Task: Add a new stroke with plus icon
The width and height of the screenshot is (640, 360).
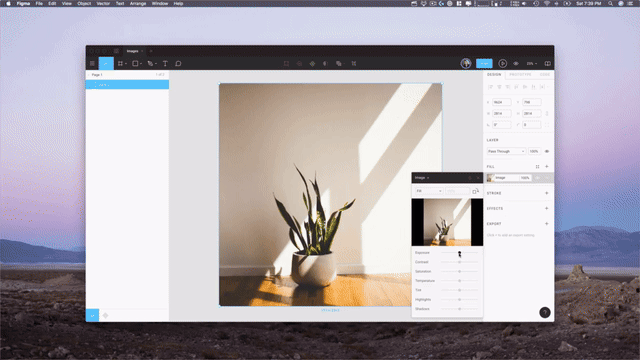Action: (x=547, y=193)
